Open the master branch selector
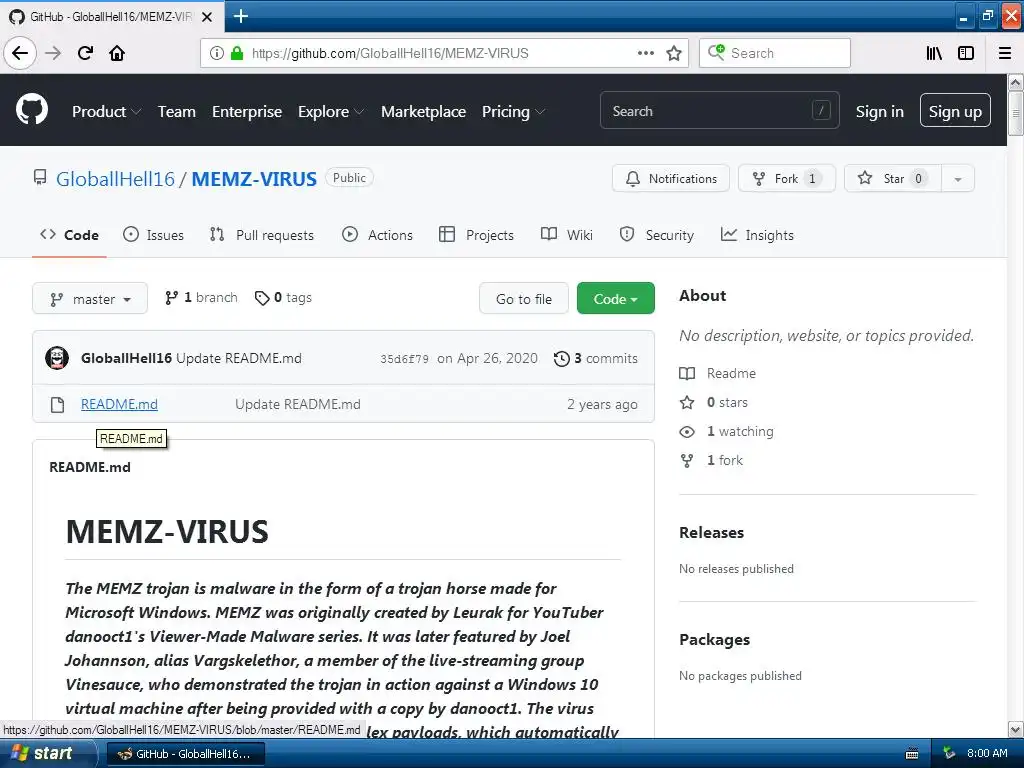 (x=90, y=298)
